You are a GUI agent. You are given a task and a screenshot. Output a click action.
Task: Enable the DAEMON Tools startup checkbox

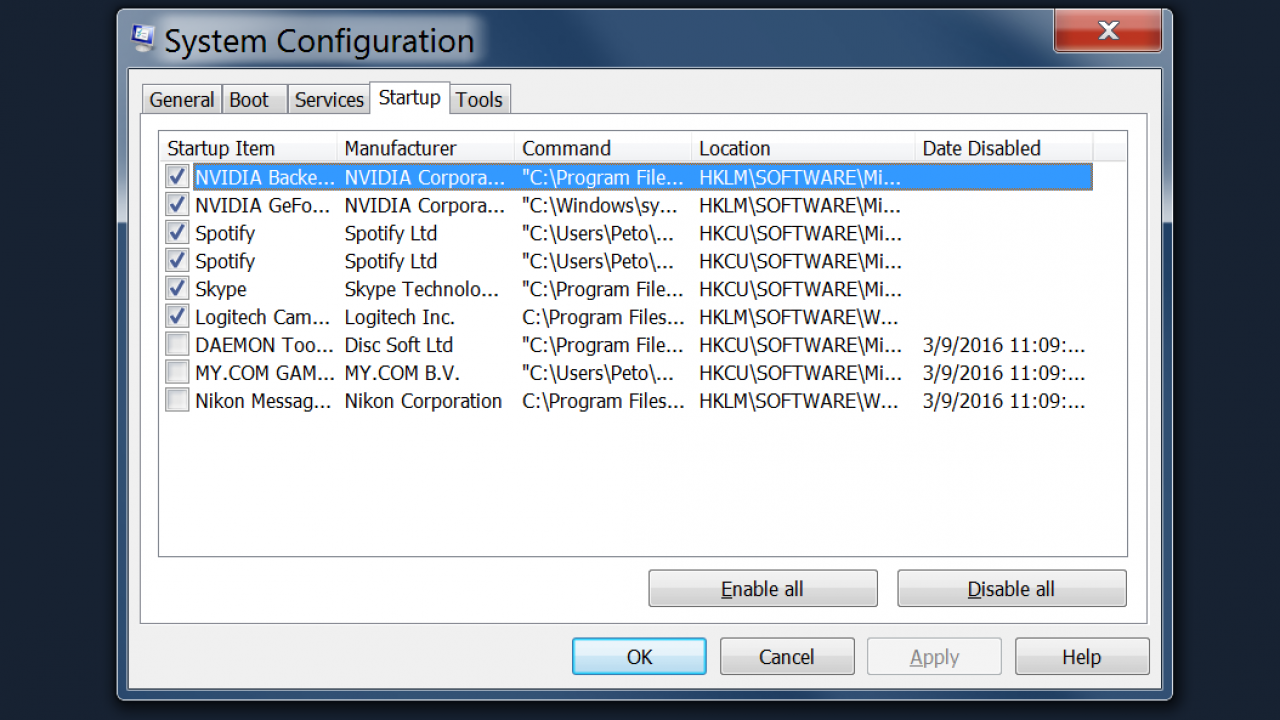tap(177, 345)
